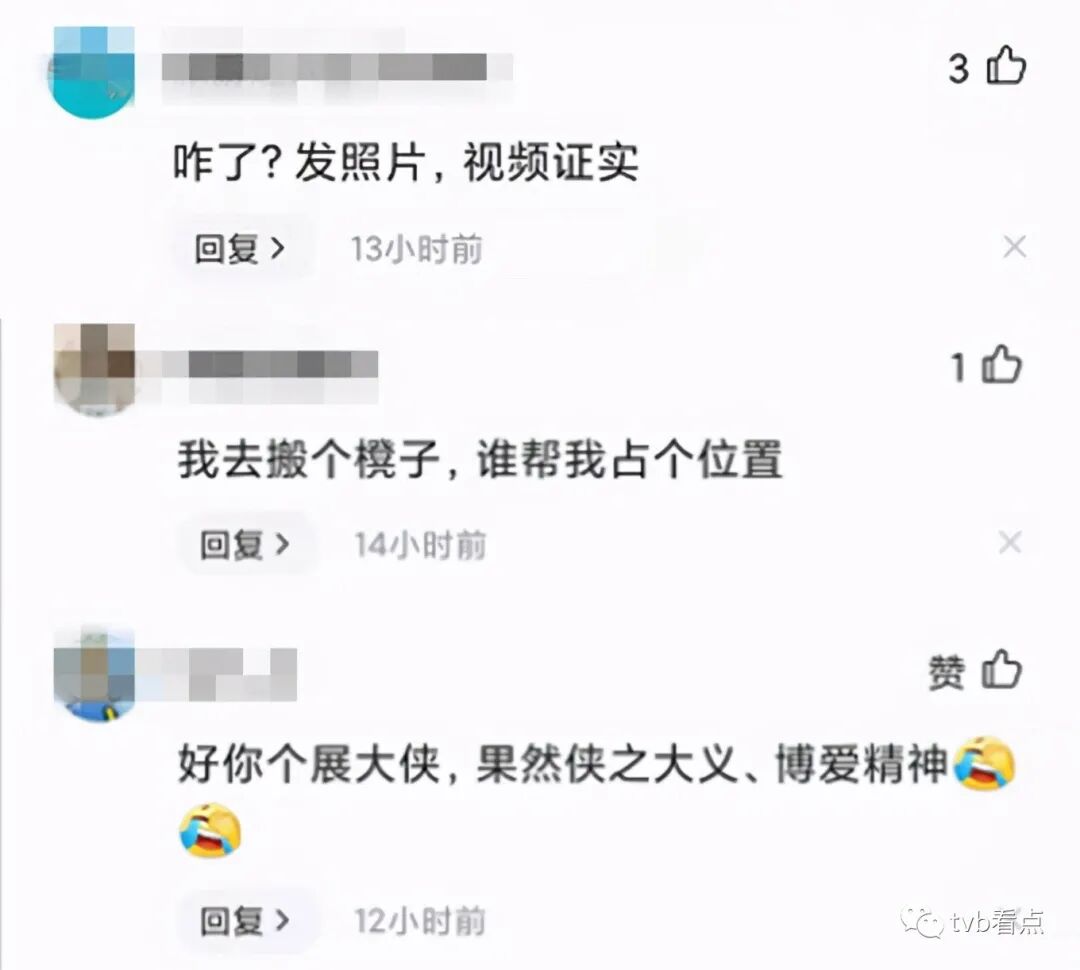Open the first commenter's teal avatar

[x=91, y=72]
